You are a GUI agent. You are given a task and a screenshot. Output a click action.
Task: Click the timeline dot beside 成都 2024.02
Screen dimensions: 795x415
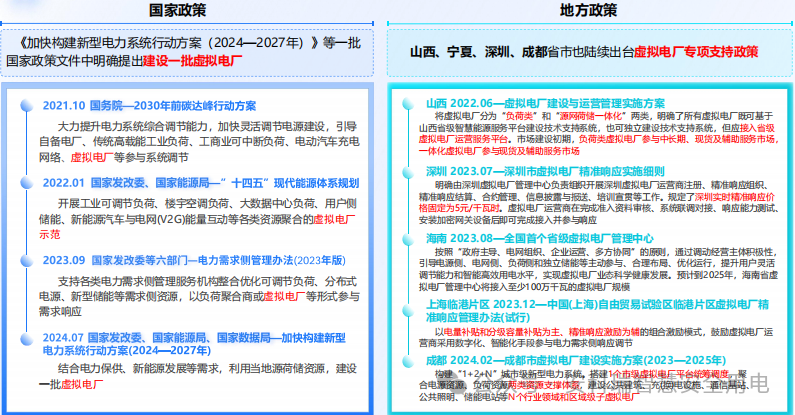pyautogui.click(x=408, y=361)
